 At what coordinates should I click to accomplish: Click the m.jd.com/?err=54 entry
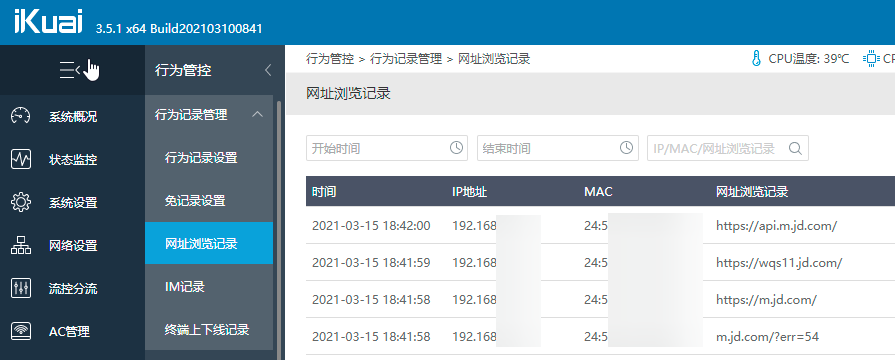[767, 337]
